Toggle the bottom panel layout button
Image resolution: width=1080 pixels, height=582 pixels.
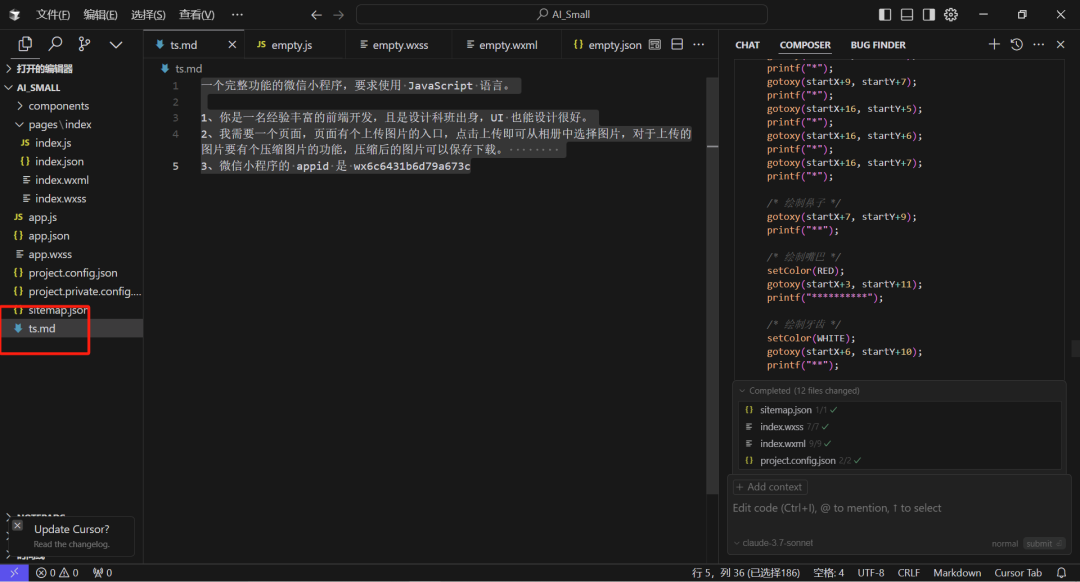907,14
